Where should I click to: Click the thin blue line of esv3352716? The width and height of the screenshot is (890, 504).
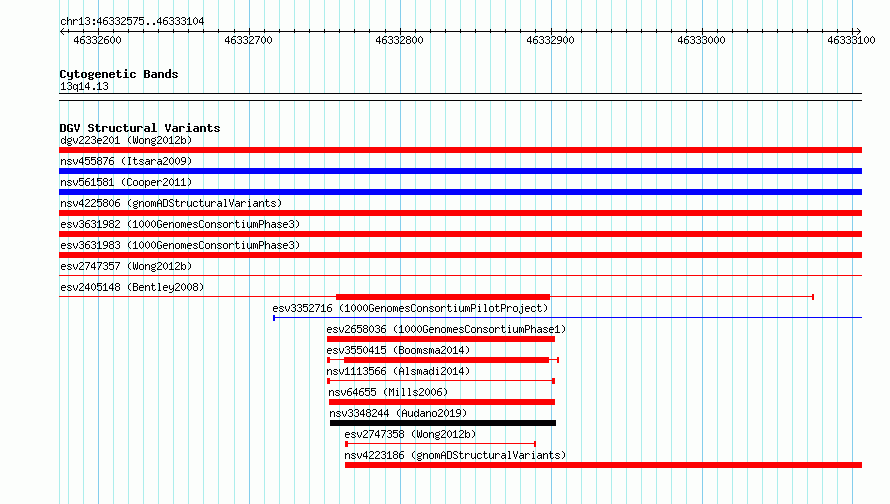[568, 318]
